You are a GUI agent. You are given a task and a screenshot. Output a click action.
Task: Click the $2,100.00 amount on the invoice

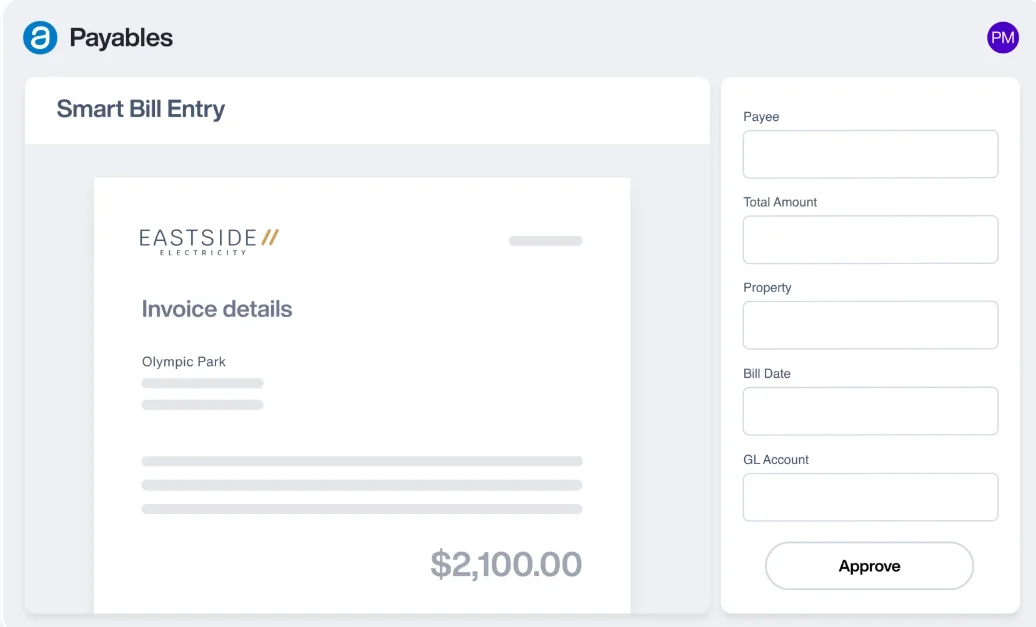tap(507, 564)
